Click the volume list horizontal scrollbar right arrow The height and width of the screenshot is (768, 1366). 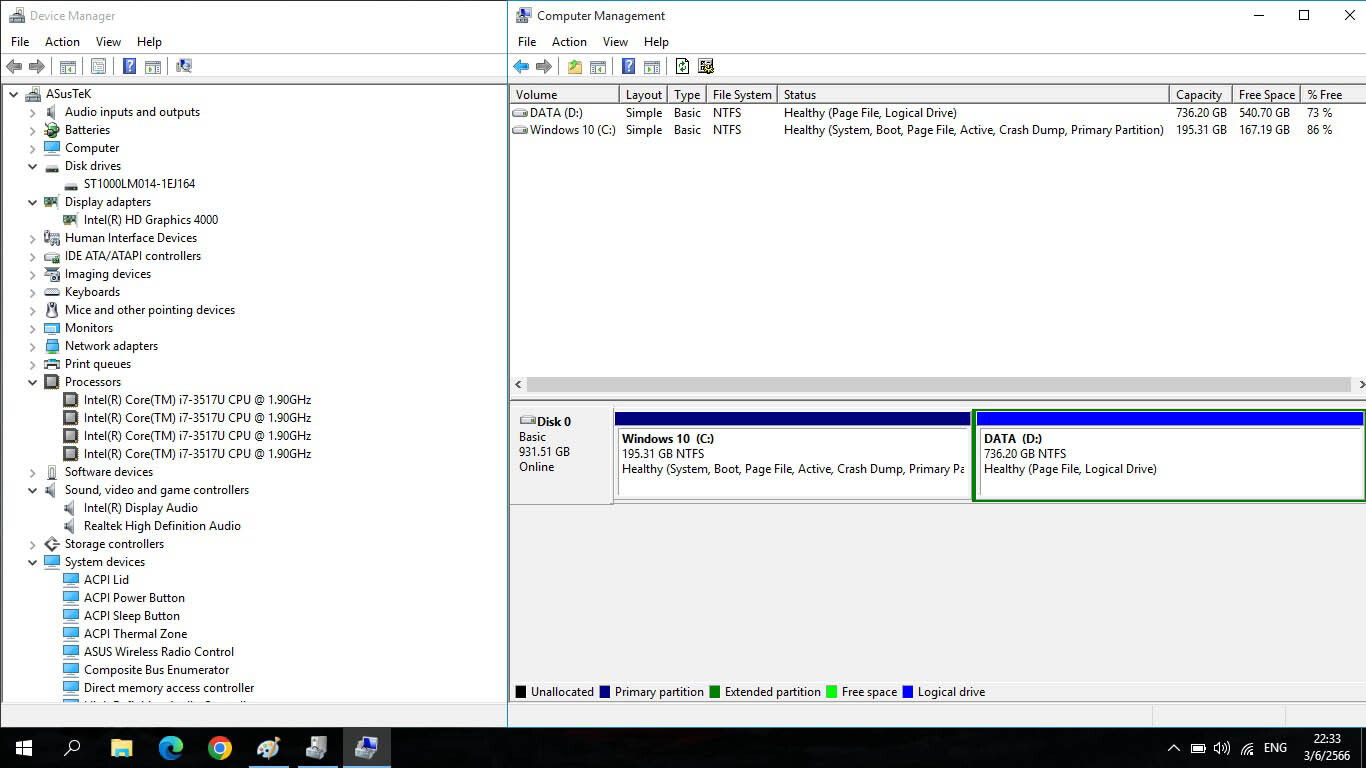pos(1360,384)
